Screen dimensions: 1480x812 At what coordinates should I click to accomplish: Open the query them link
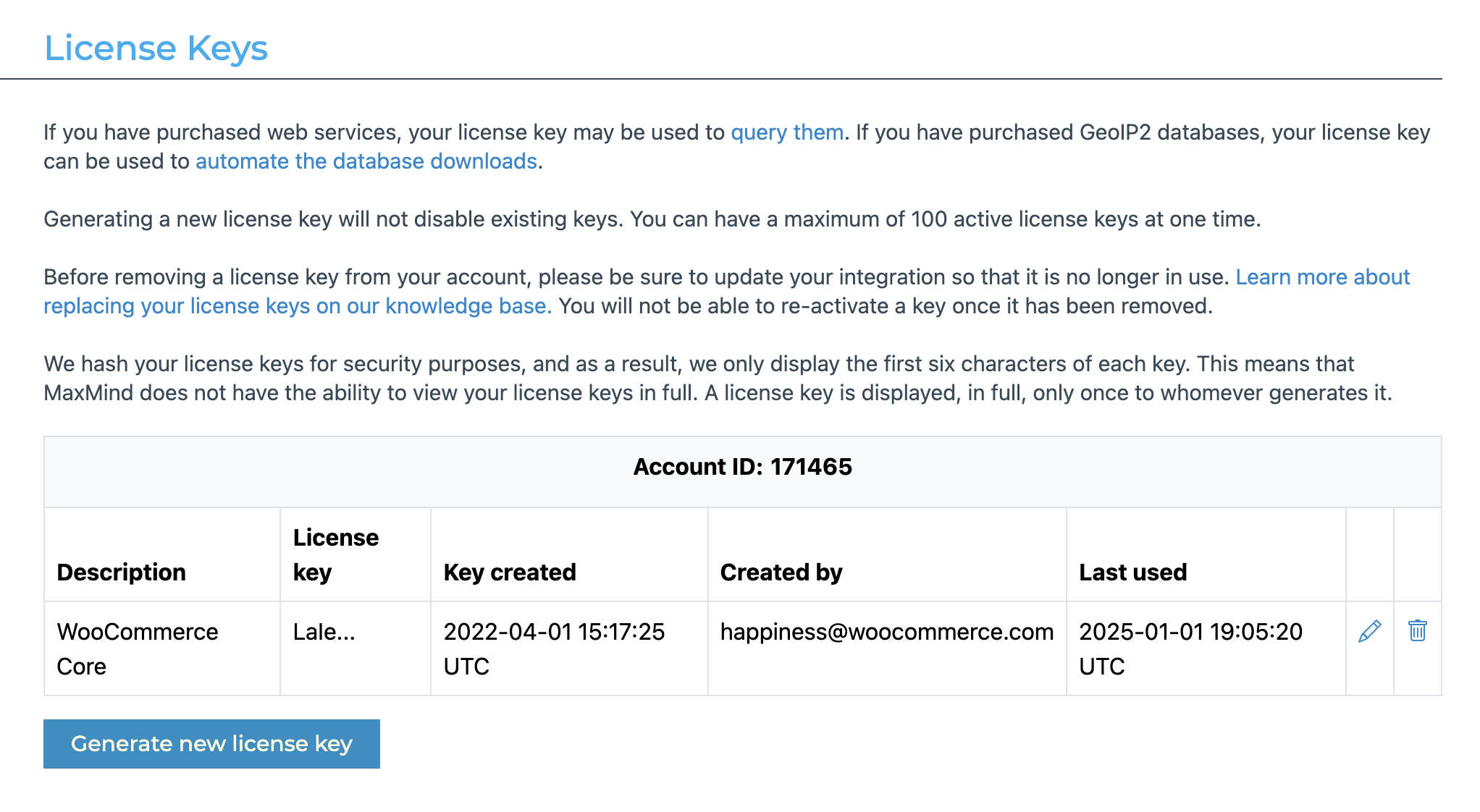(786, 132)
